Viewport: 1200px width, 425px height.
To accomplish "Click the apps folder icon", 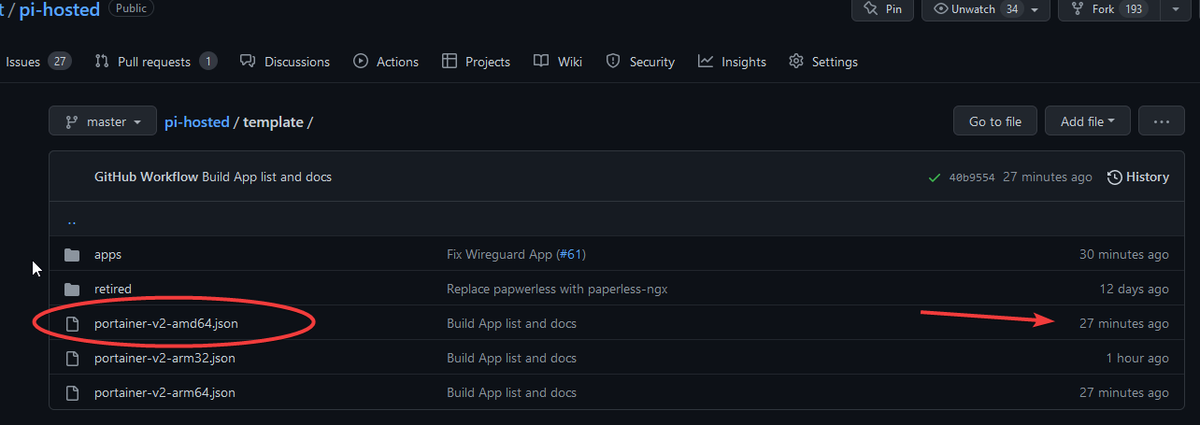I will [x=72, y=255].
